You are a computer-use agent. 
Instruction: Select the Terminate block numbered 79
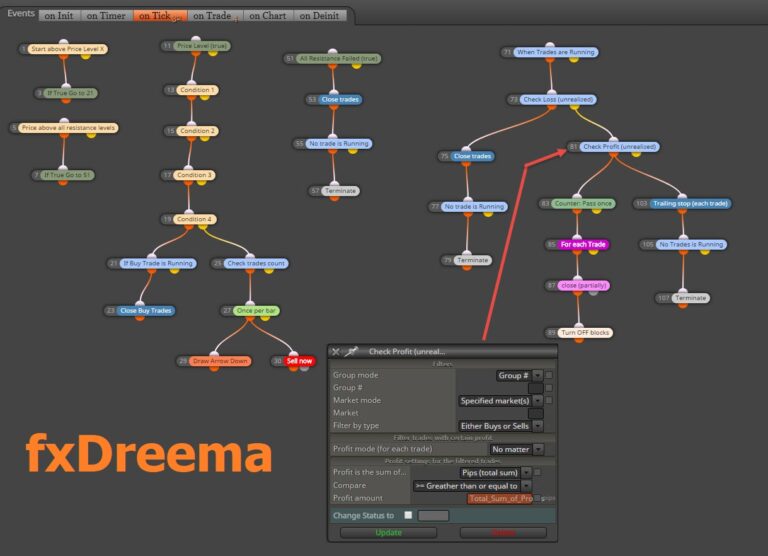473,260
